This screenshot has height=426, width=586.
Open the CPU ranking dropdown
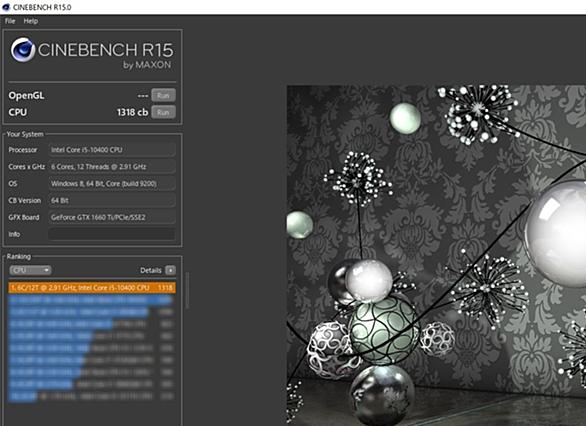point(30,270)
